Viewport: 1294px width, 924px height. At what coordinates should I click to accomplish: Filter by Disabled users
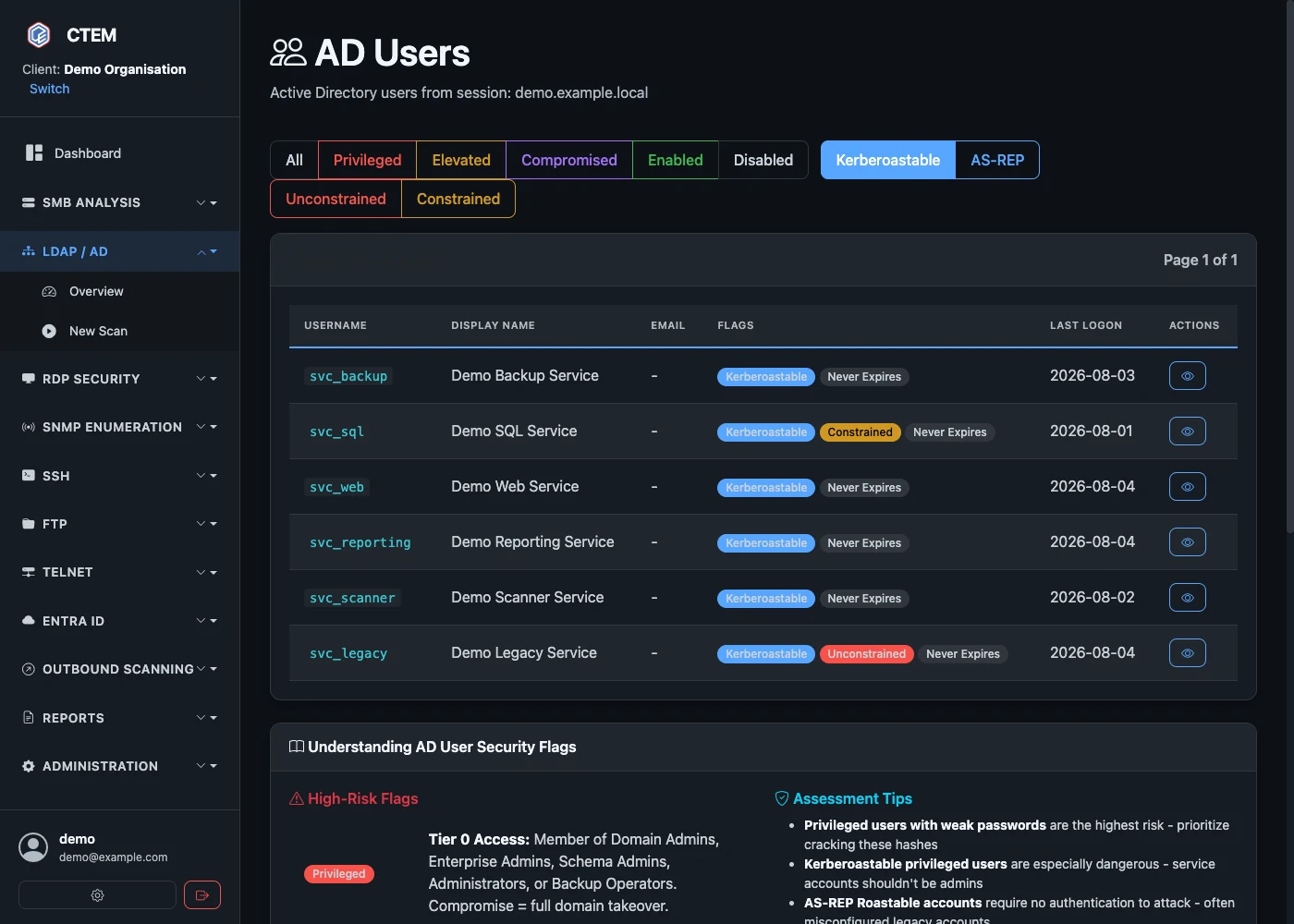coord(763,160)
